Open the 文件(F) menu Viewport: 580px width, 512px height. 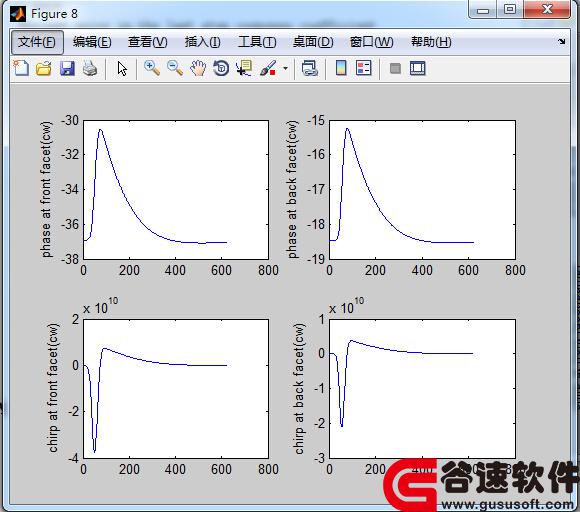(x=37, y=42)
